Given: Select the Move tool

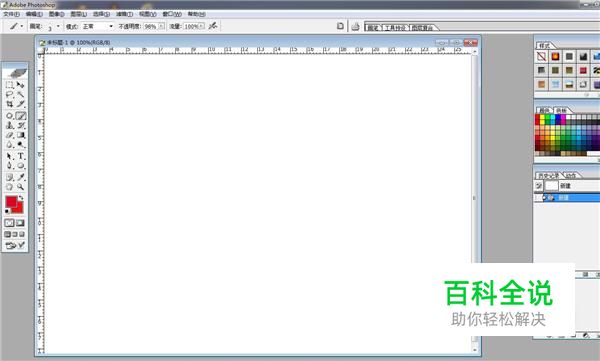Looking at the screenshot, I should pyautogui.click(x=21, y=85).
